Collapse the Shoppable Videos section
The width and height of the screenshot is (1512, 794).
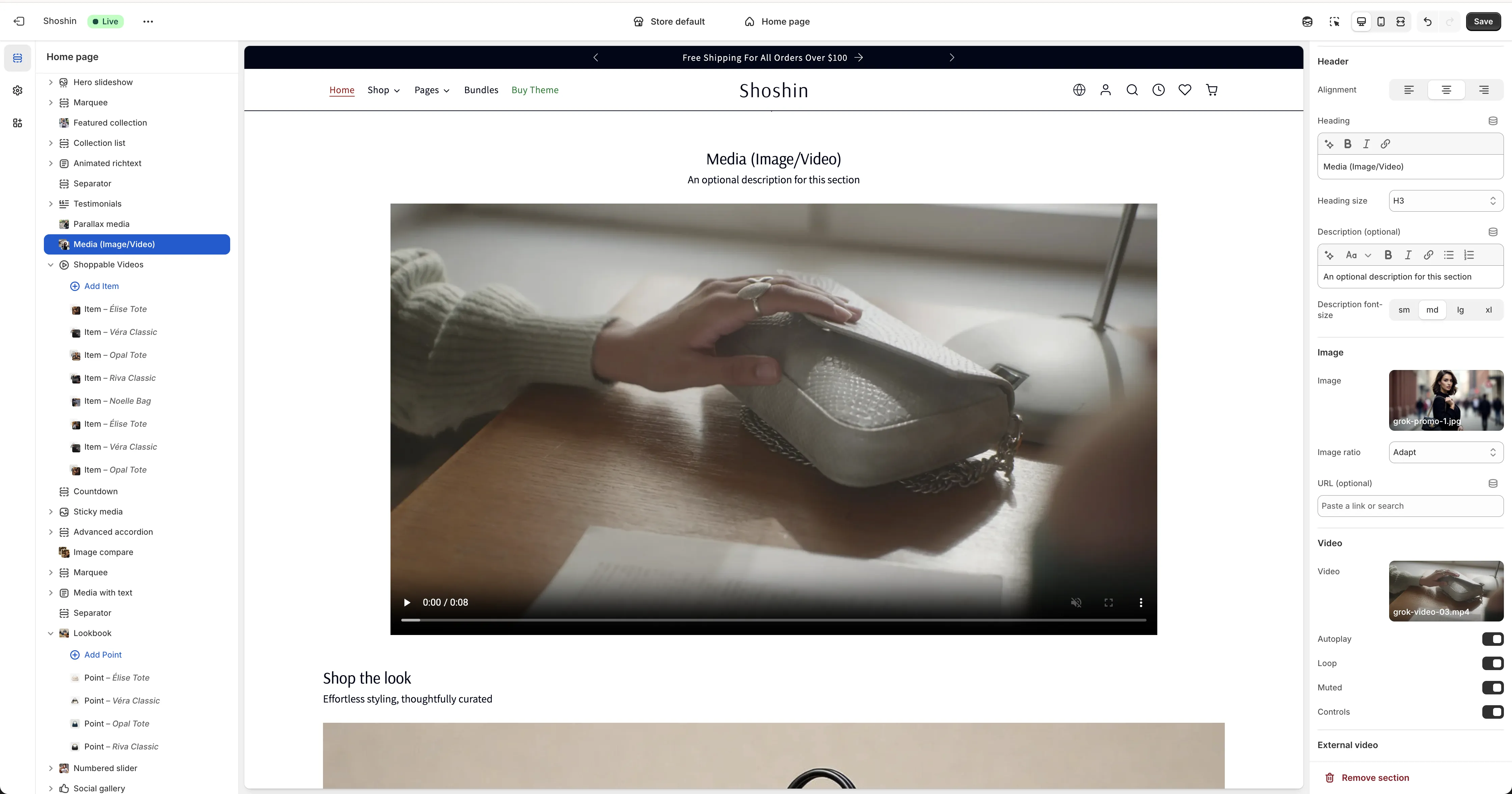pos(51,265)
